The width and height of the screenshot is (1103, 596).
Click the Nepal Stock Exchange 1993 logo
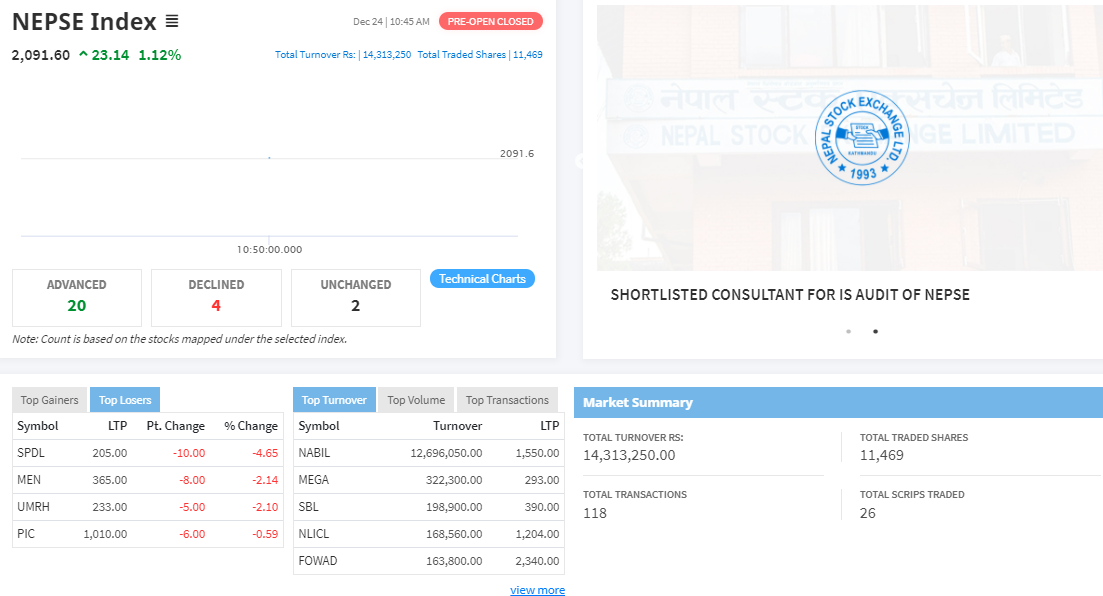862,138
